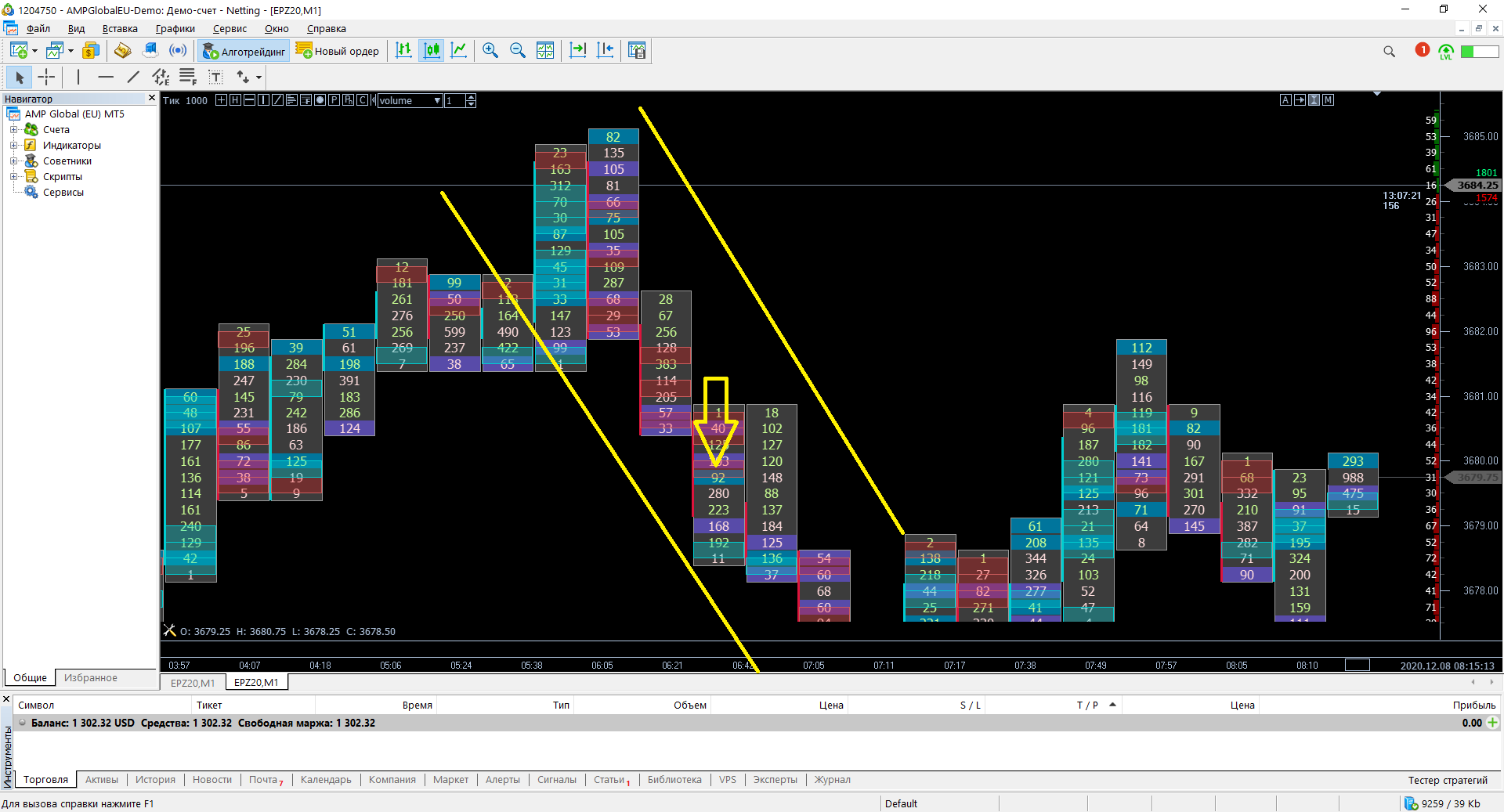
Task: Enable chart auto-scroll to latest bar
Action: click(x=577, y=51)
